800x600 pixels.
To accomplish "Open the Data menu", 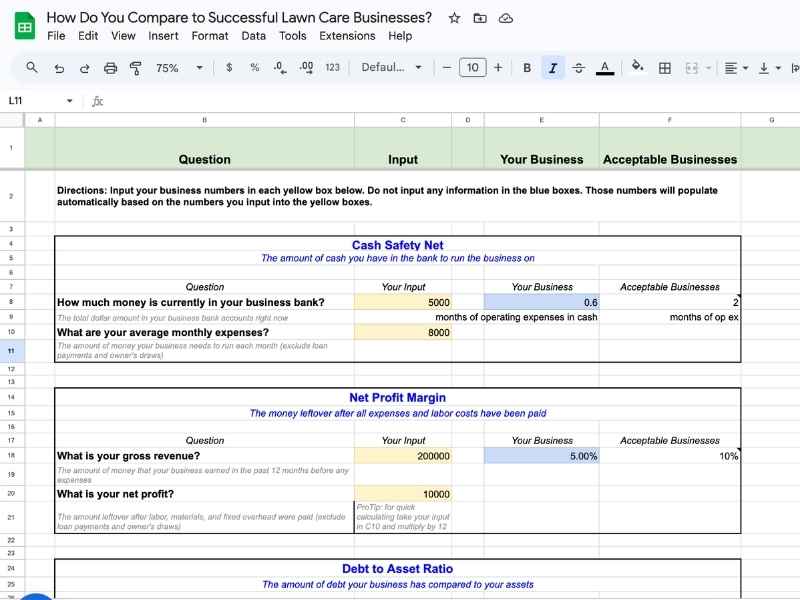I will coord(254,36).
